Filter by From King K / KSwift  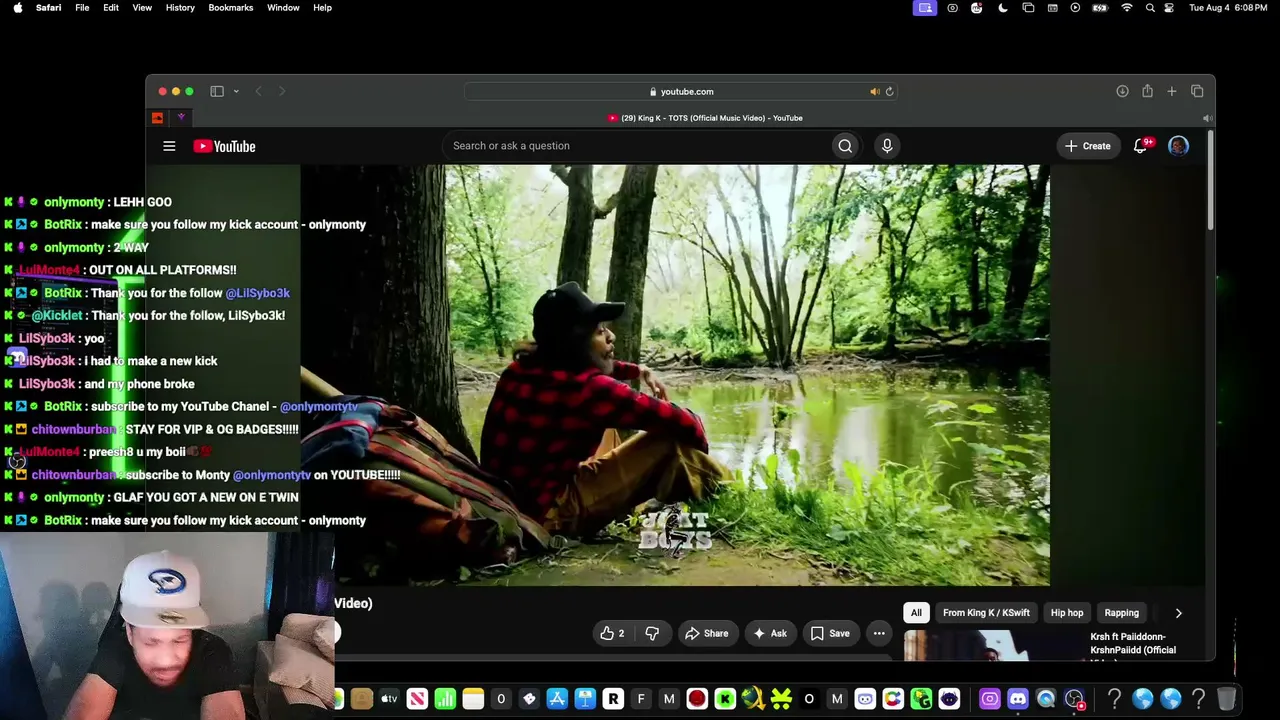coord(986,613)
